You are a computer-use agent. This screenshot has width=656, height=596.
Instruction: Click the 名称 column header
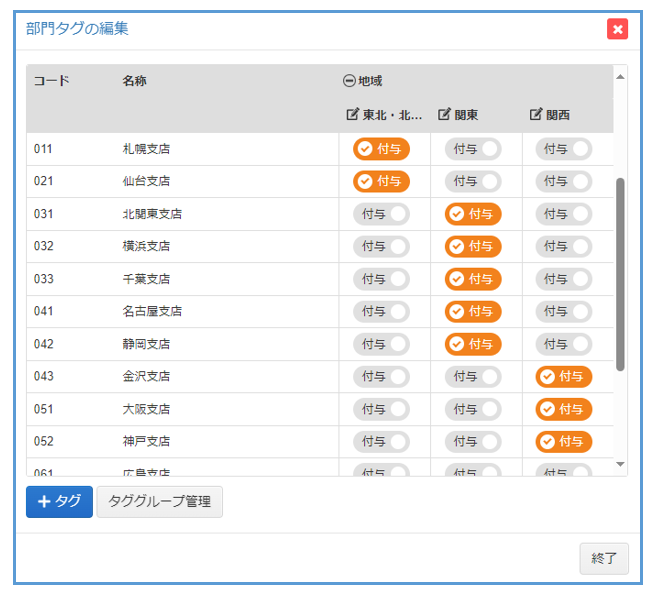coord(135,81)
